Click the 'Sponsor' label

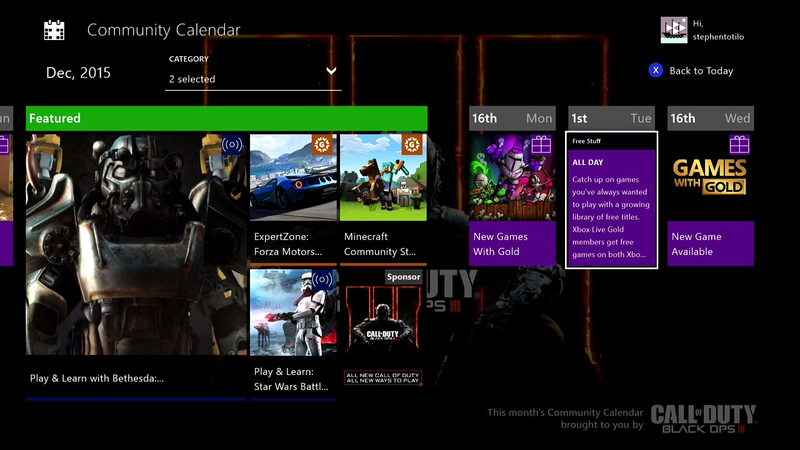point(403,277)
